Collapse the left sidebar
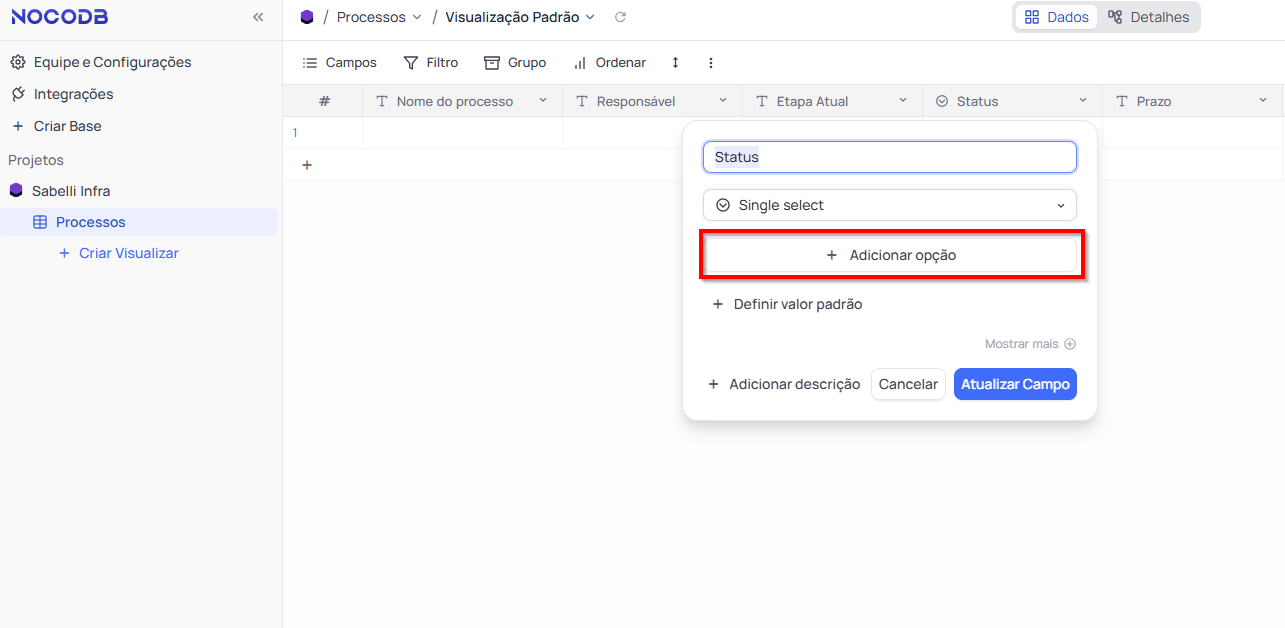Screen dimensions: 1285x628 258,17
